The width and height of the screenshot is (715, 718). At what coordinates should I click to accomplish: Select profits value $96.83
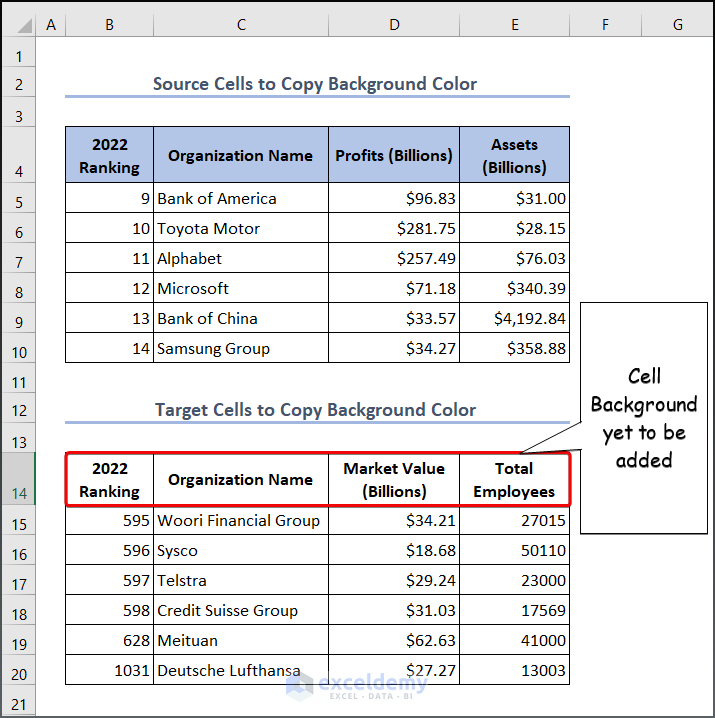[394, 198]
